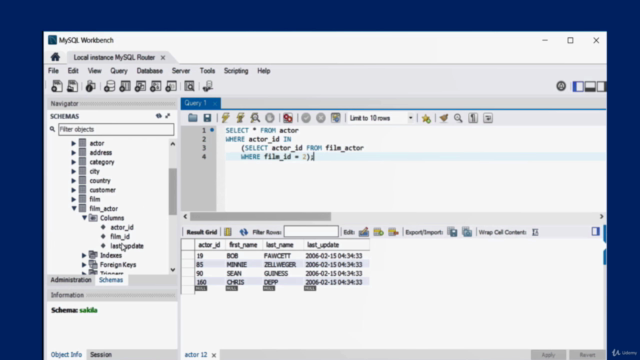Viewport: 640px width, 360px height.
Task: Stop the executing query icon
Action: [270, 118]
